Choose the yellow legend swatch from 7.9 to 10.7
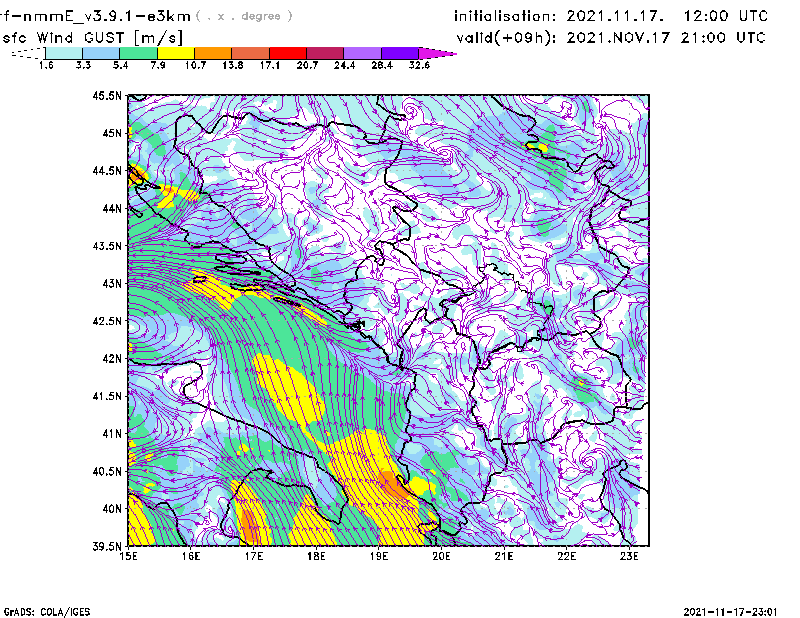800x618 pixels. pos(176,53)
